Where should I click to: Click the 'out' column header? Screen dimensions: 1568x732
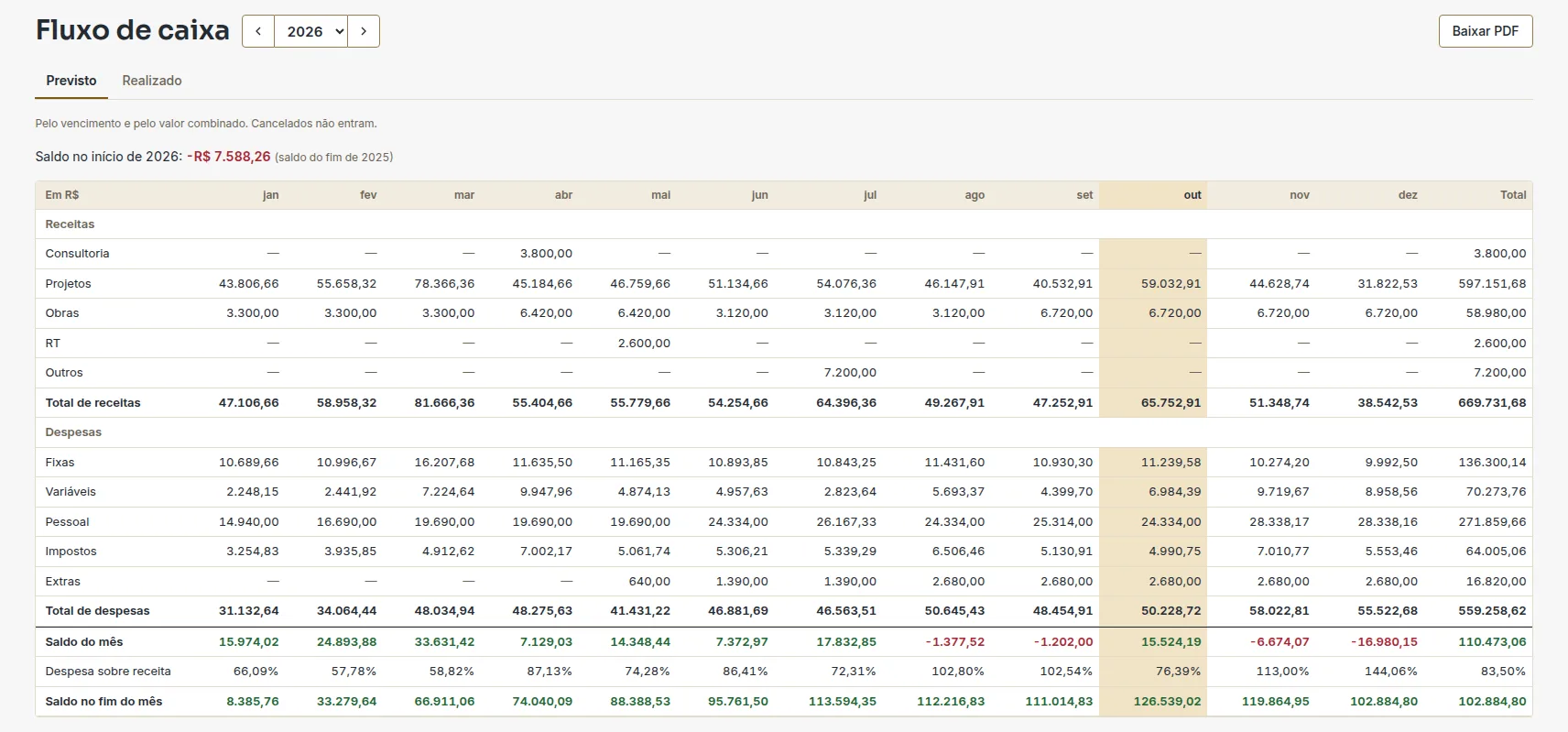pos(1192,195)
